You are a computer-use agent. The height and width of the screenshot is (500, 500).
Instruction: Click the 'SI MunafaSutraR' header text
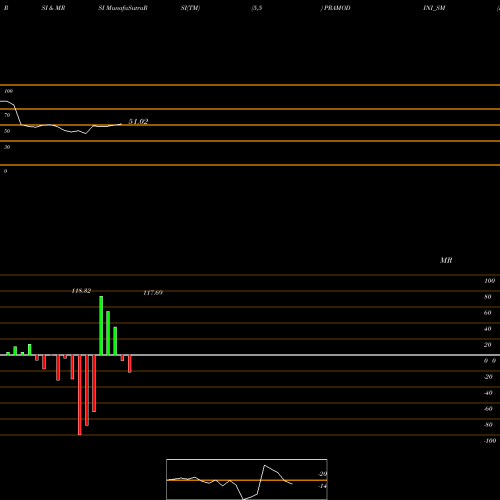tap(123, 8)
